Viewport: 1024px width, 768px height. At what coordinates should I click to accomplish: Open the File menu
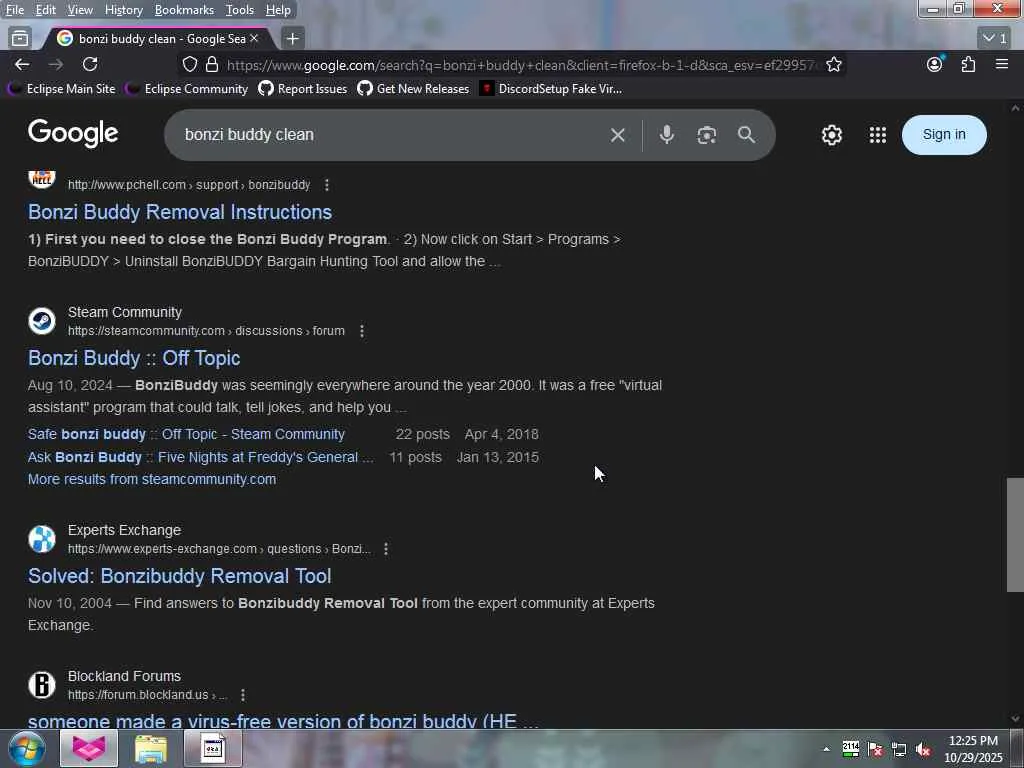(15, 10)
